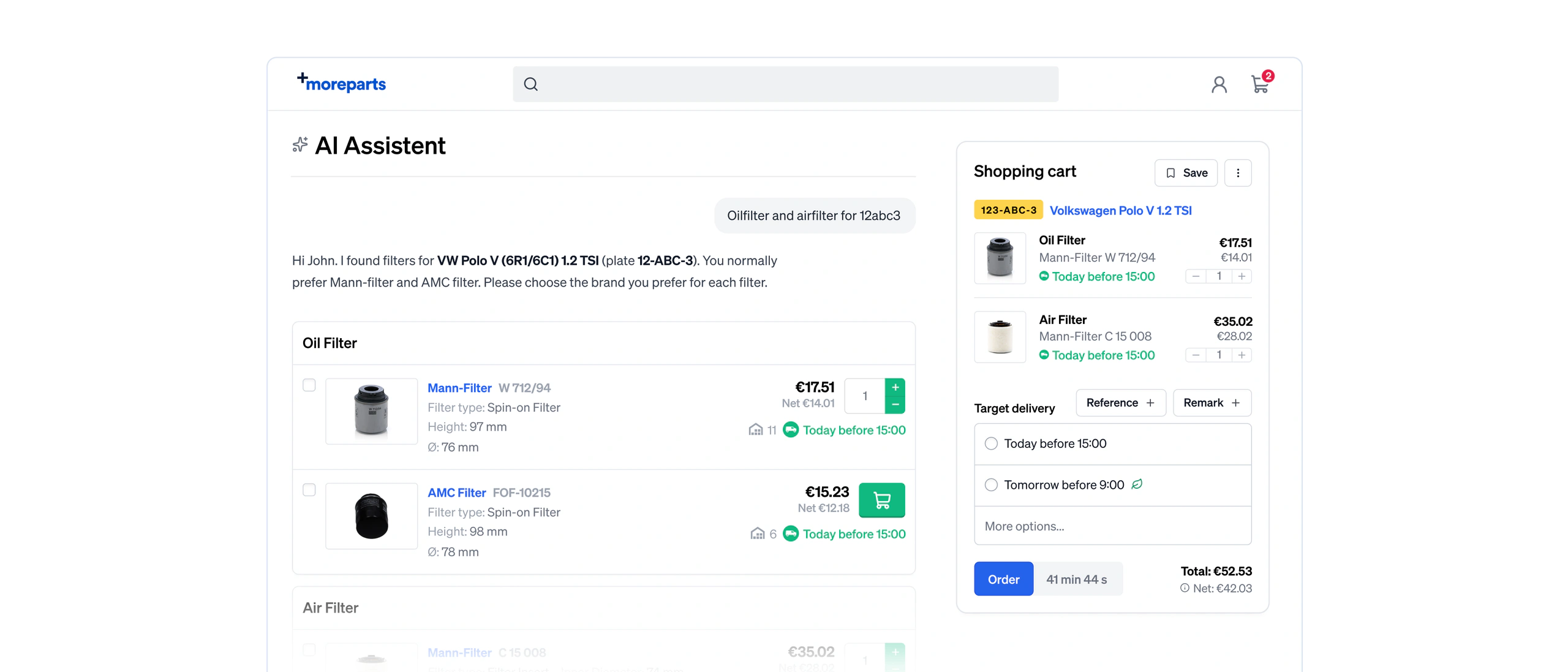Click the '41 min 44 s' order timer
Viewport: 1568px width, 672px height.
click(1077, 580)
